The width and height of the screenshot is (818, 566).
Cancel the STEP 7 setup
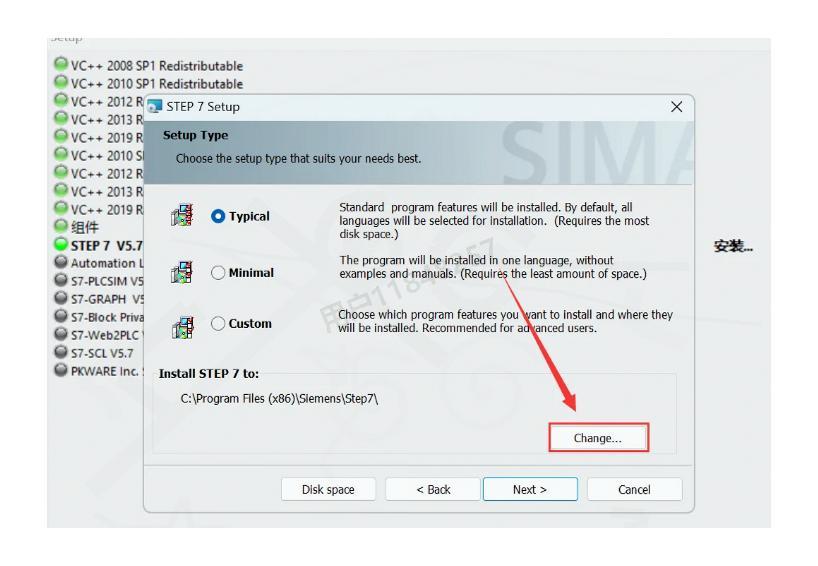pyautogui.click(x=634, y=489)
